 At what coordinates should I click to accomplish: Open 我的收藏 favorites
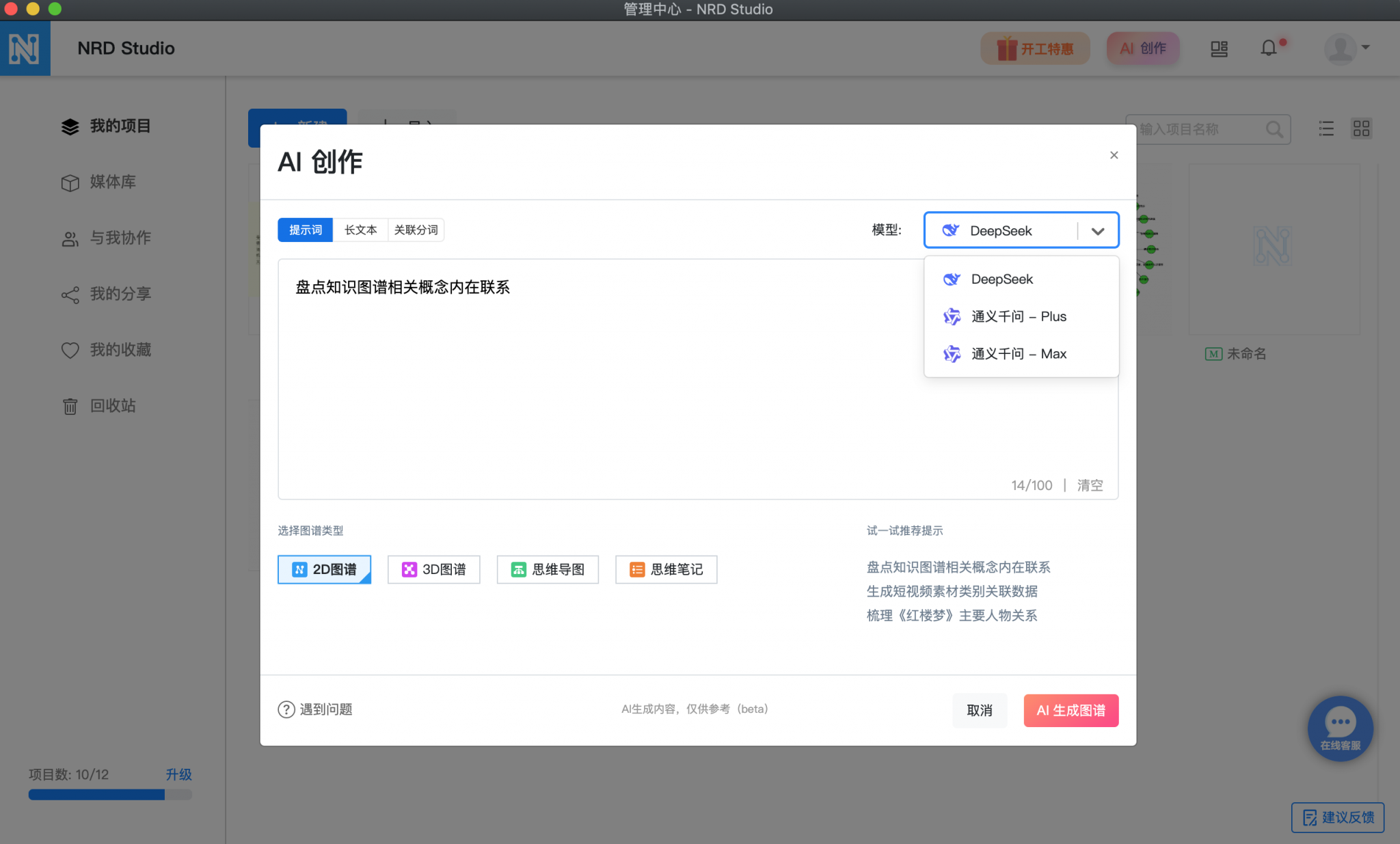pos(122,350)
